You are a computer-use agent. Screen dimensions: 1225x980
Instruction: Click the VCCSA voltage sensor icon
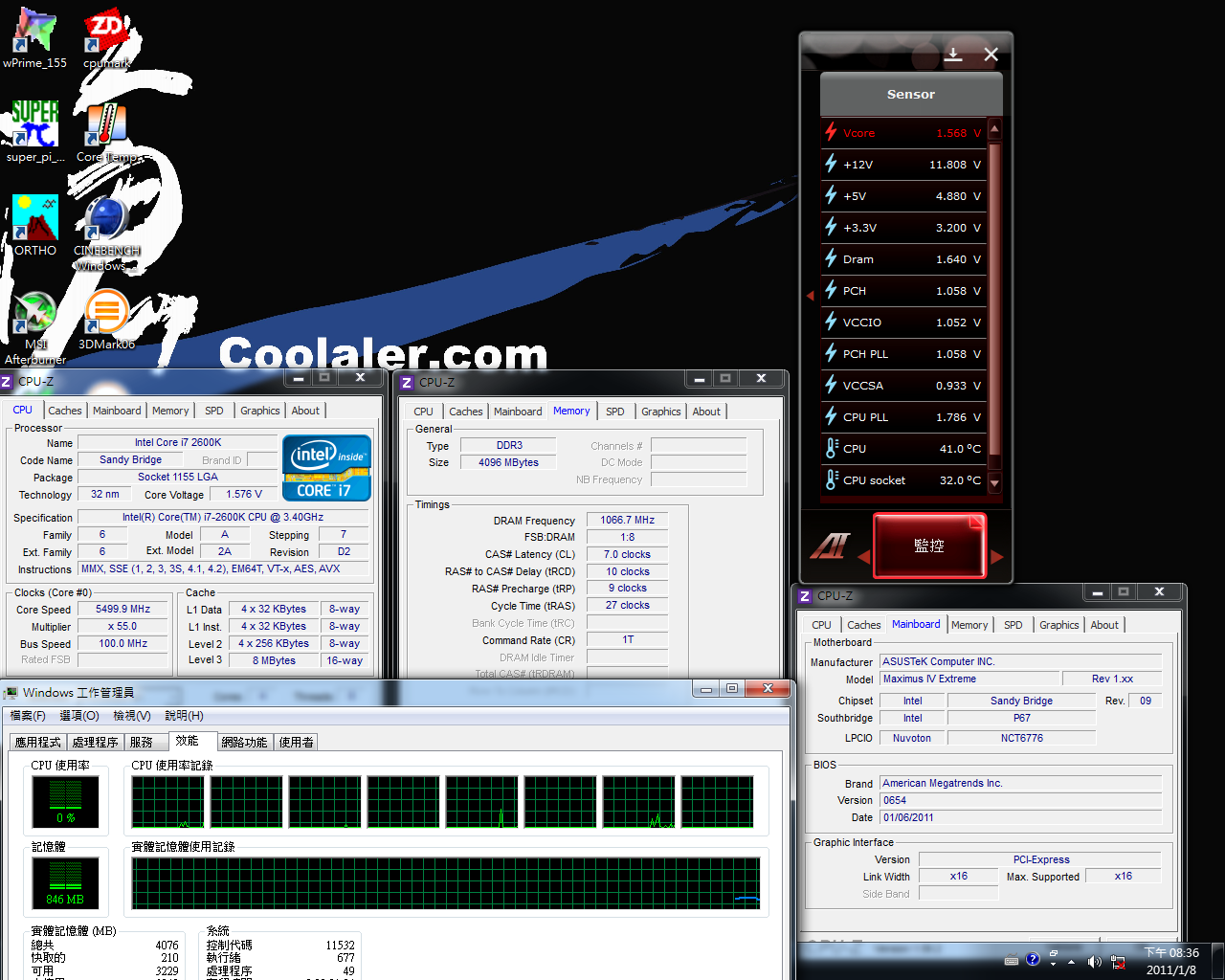click(831, 385)
